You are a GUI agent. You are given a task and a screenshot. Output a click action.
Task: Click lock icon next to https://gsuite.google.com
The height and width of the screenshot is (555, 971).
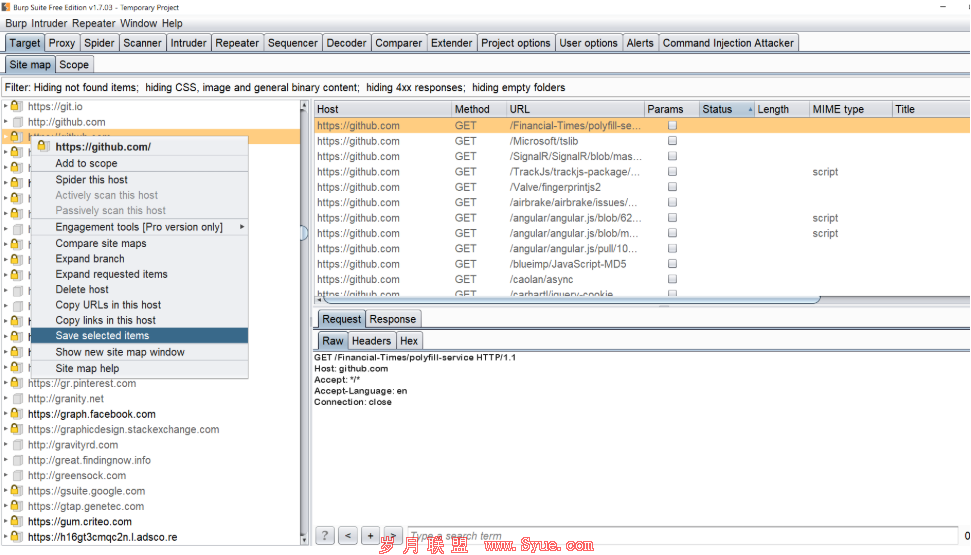[x=16, y=491]
